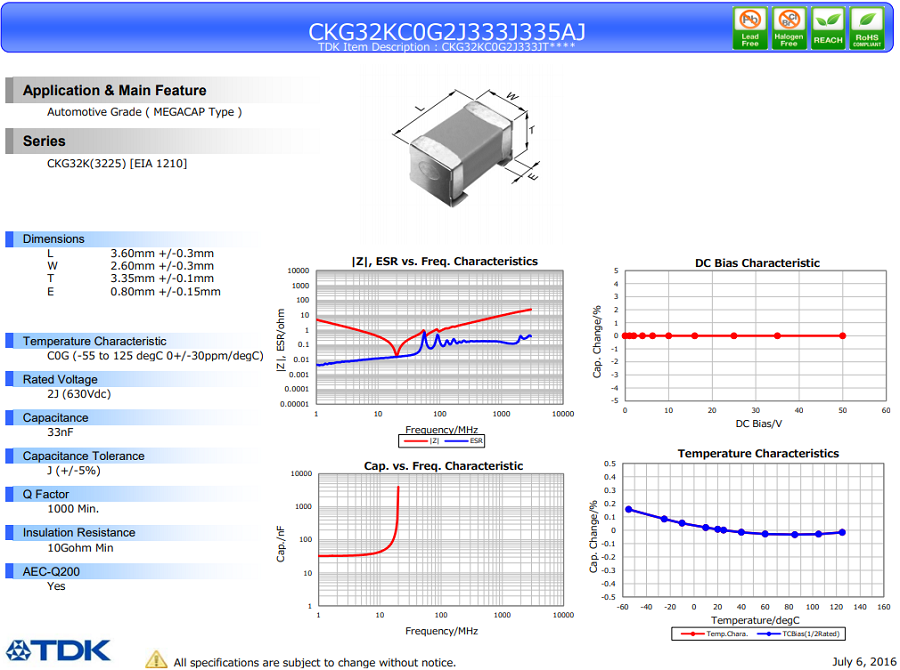Image resolution: width=900 pixels, height=670 pixels.
Task: Click the AEC-Q200 section heading
Action: click(51, 572)
